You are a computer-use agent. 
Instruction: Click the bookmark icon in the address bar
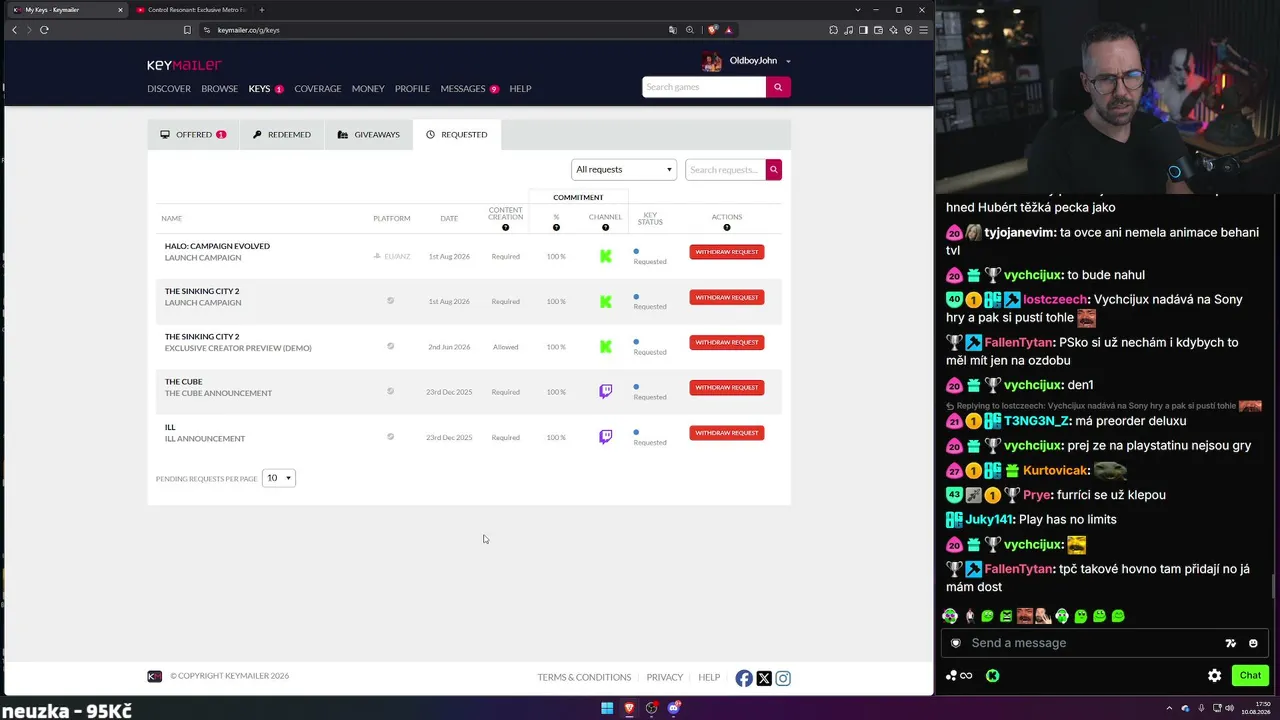click(187, 30)
